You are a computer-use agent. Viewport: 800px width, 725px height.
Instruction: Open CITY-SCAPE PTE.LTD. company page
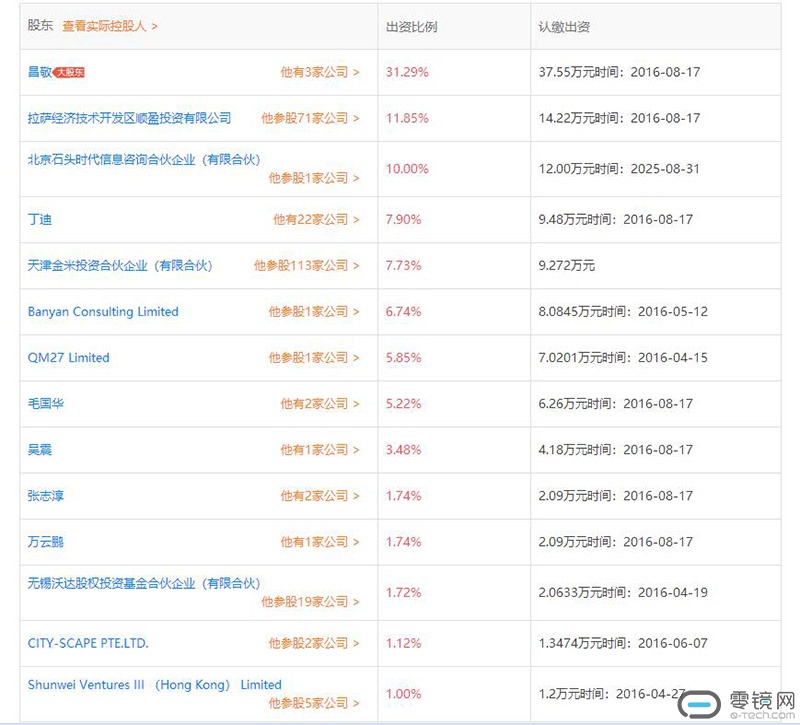click(88, 643)
